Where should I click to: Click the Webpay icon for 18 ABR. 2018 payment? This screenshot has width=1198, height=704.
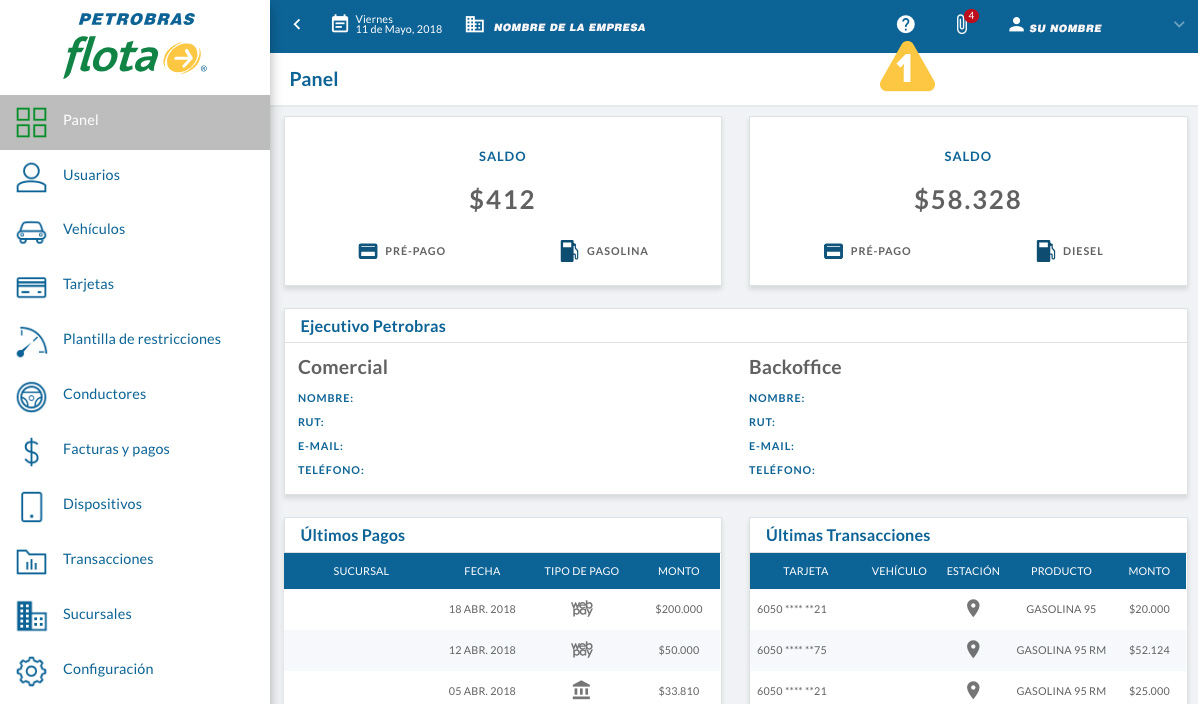pos(581,608)
